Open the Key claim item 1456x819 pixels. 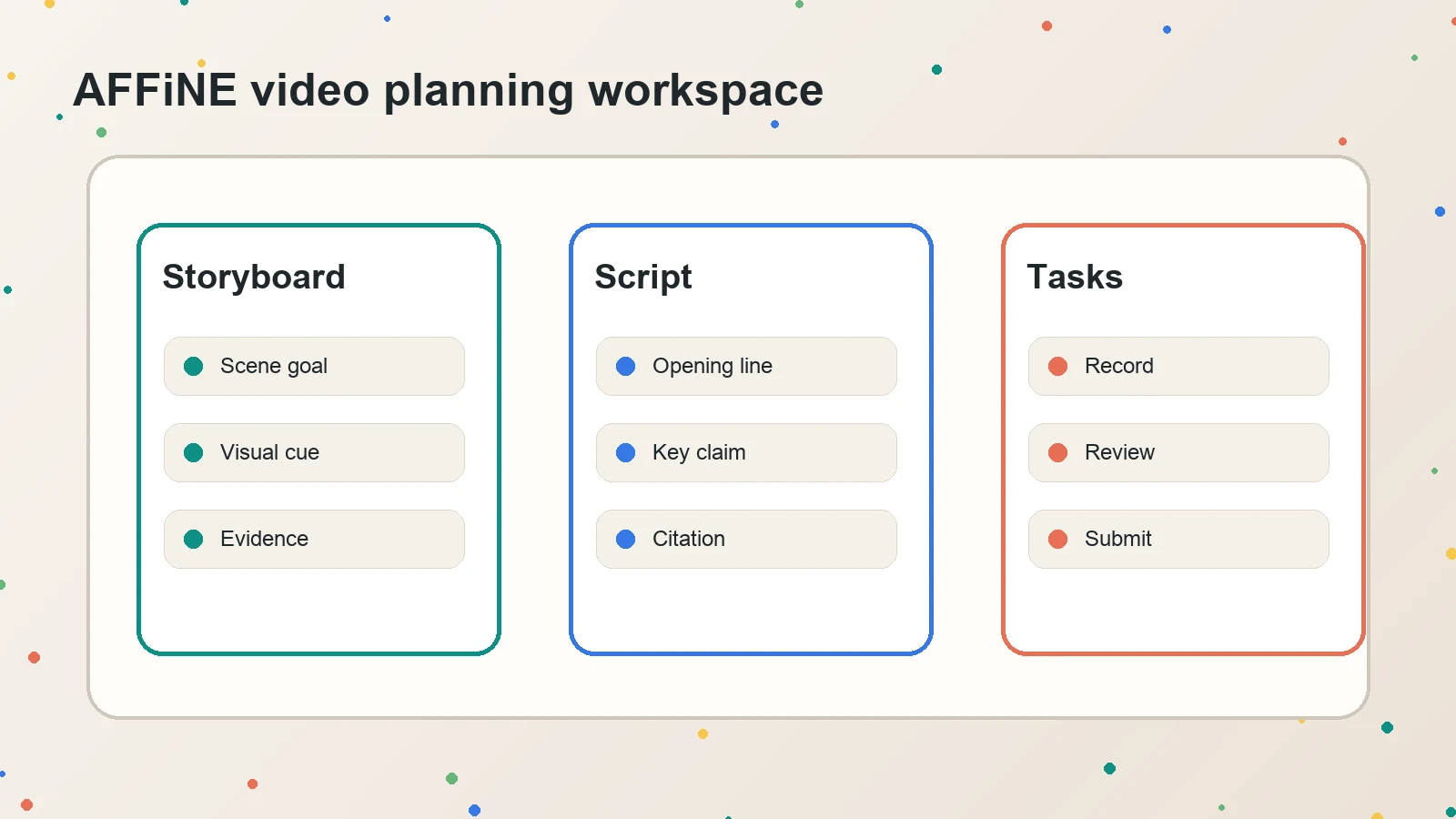(746, 452)
